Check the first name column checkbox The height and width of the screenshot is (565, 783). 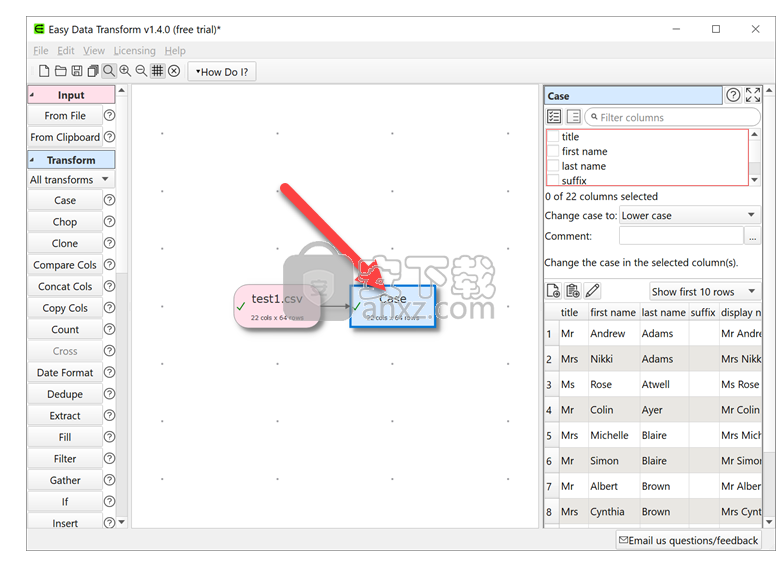tap(553, 151)
